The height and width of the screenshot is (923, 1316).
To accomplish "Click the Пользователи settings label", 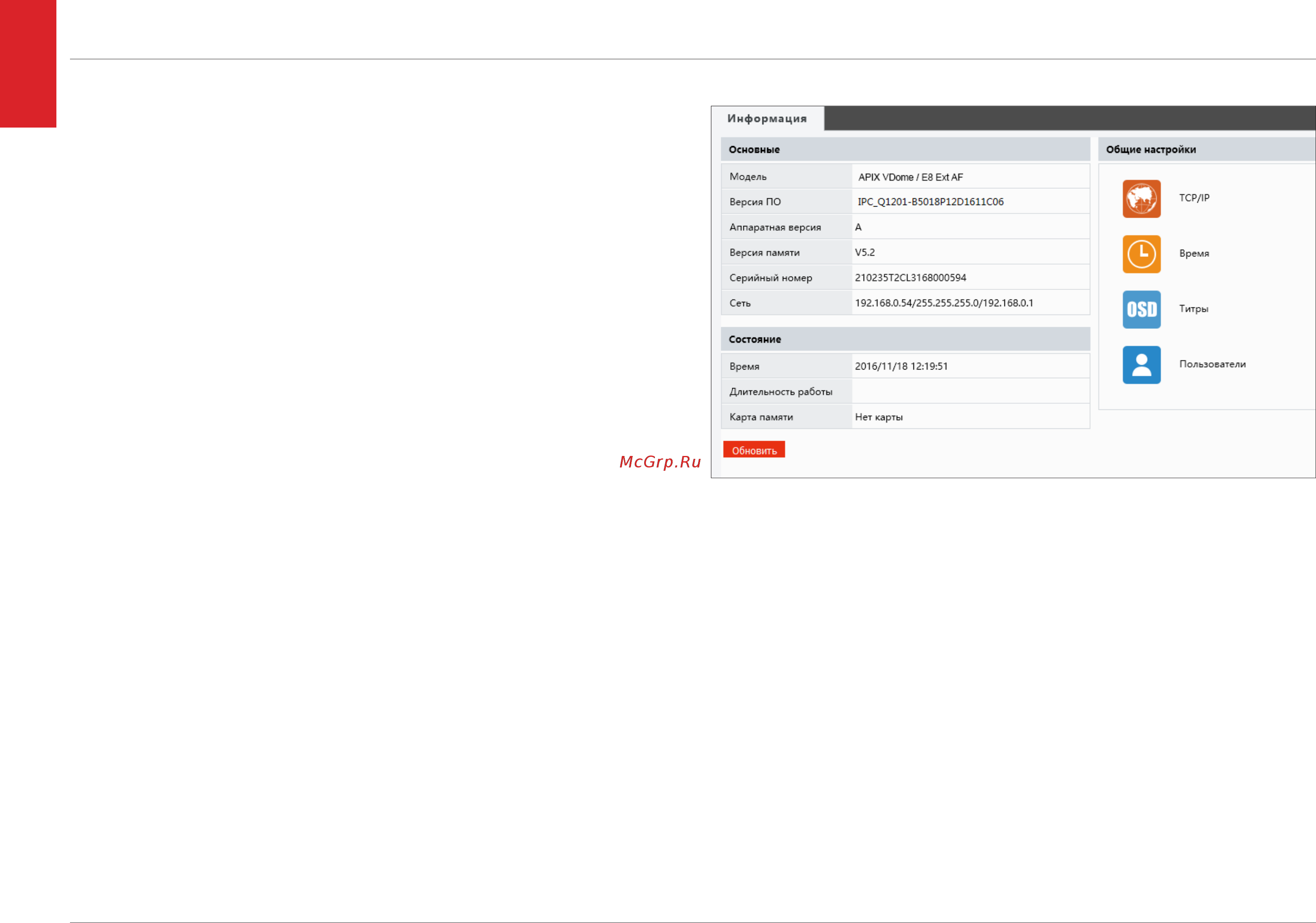I will click(x=1212, y=364).
